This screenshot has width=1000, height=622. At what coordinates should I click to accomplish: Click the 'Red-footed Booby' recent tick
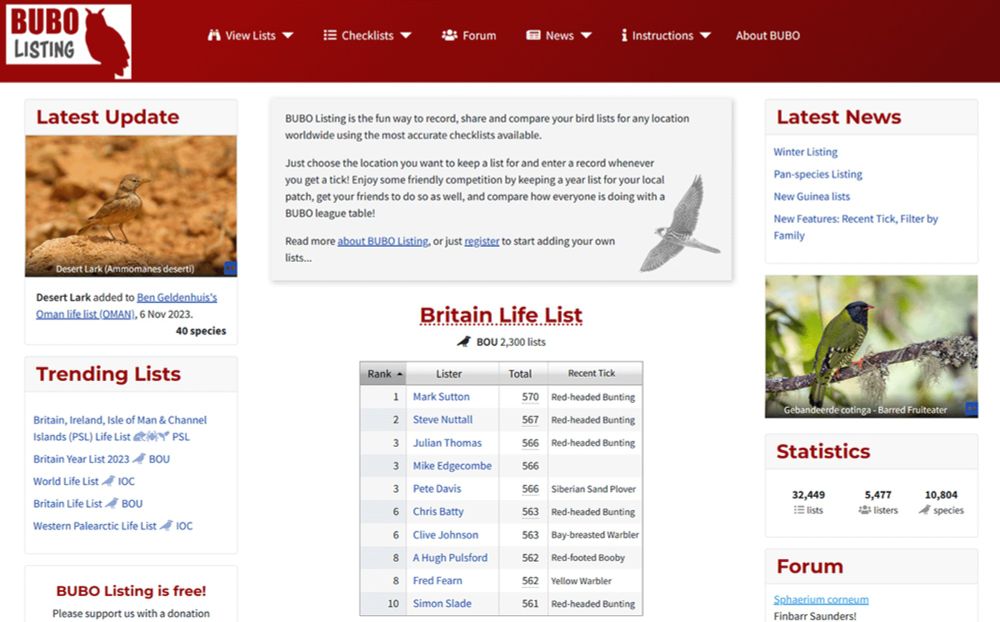[x=588, y=558]
